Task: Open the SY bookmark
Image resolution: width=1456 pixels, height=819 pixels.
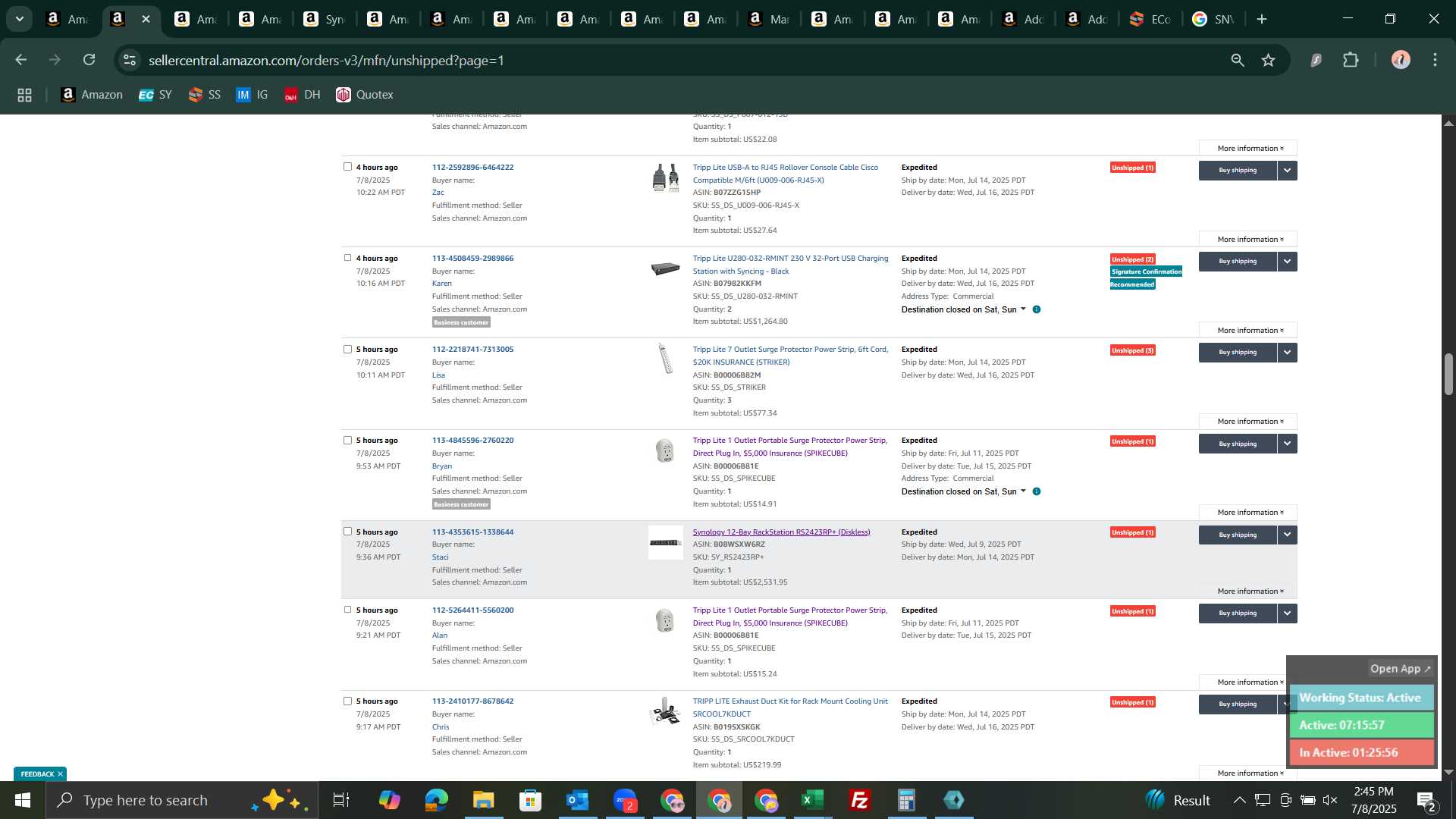Action: [x=155, y=95]
